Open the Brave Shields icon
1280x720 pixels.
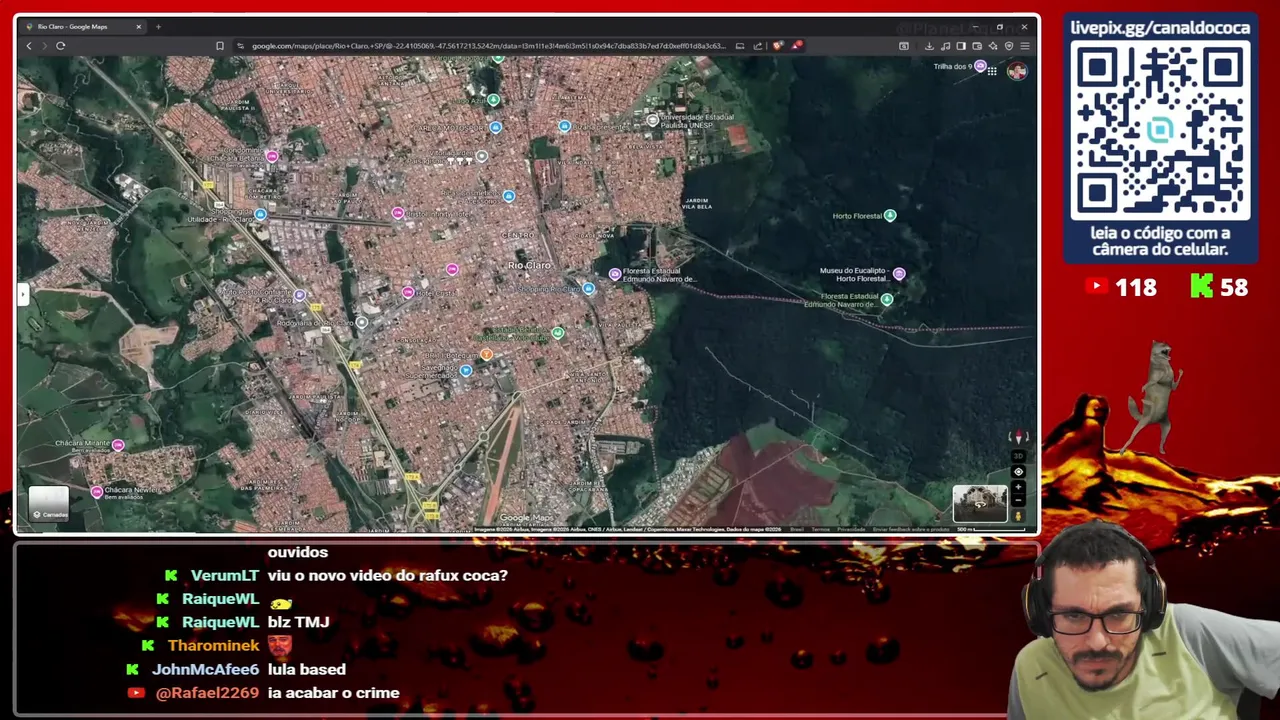pyautogui.click(x=778, y=45)
